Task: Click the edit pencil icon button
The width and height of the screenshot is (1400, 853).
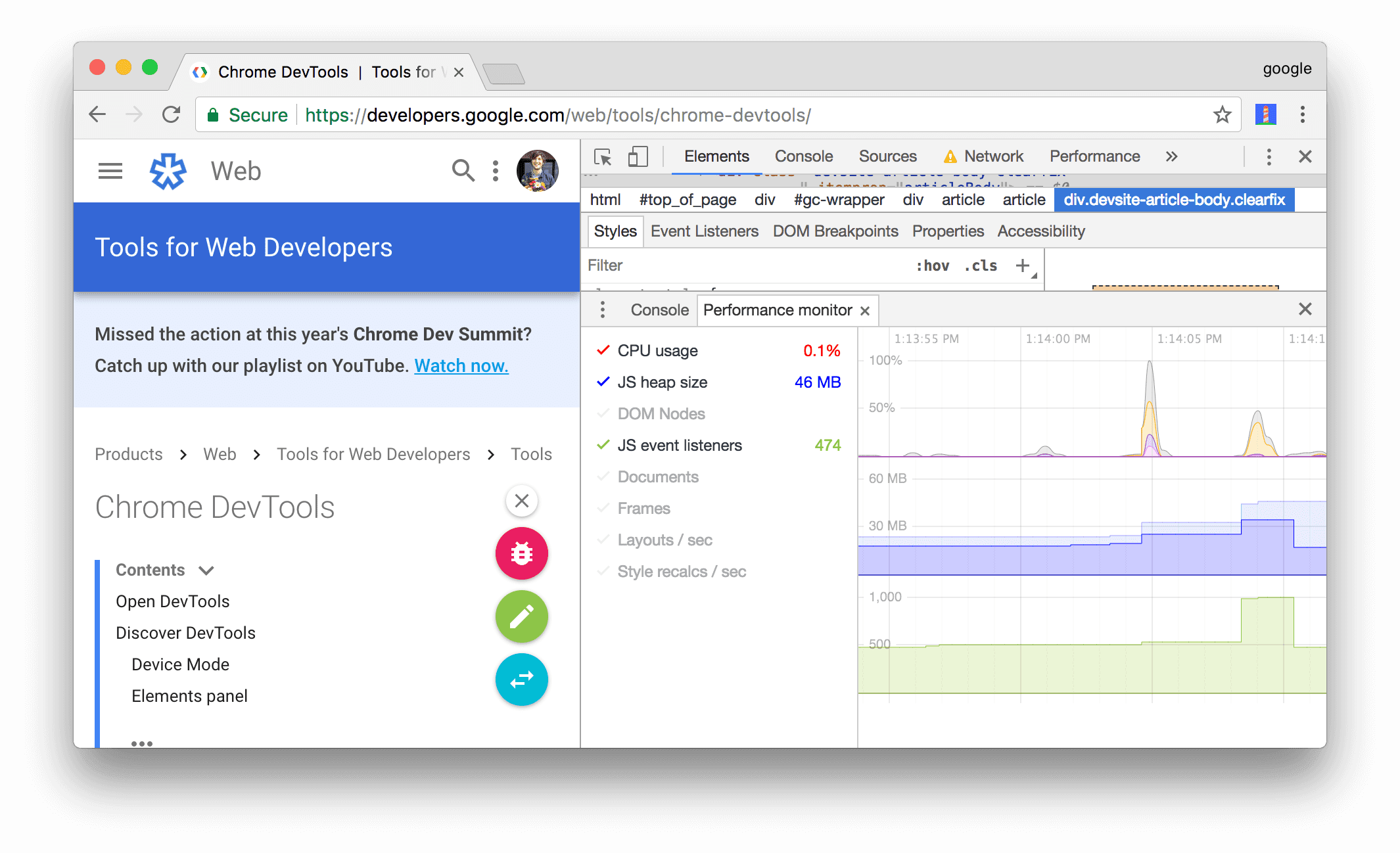Action: (x=522, y=617)
